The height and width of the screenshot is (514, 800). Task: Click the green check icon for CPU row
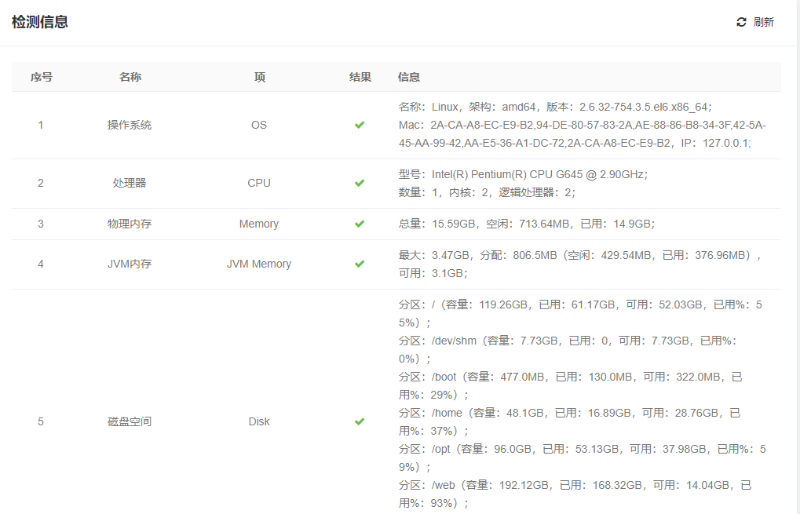pos(359,183)
